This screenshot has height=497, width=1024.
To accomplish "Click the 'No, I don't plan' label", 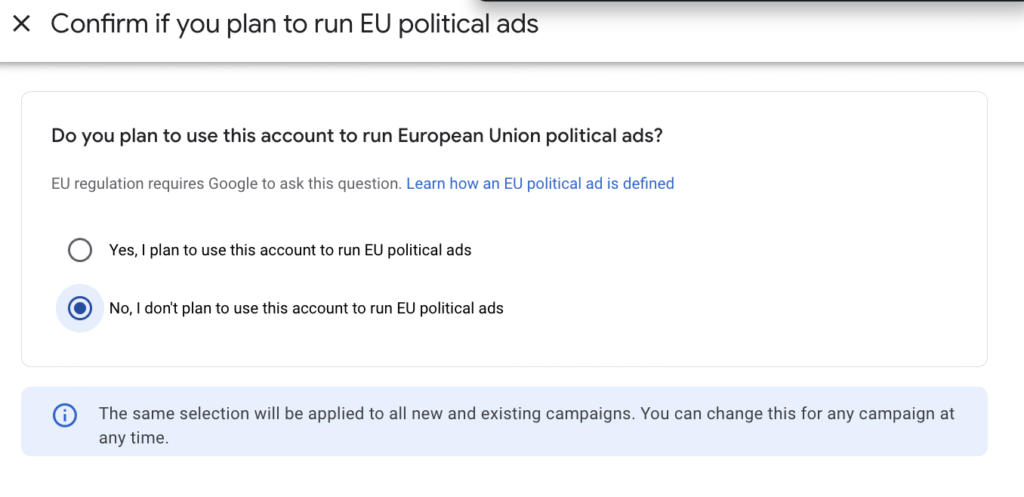I will pos(306,309).
